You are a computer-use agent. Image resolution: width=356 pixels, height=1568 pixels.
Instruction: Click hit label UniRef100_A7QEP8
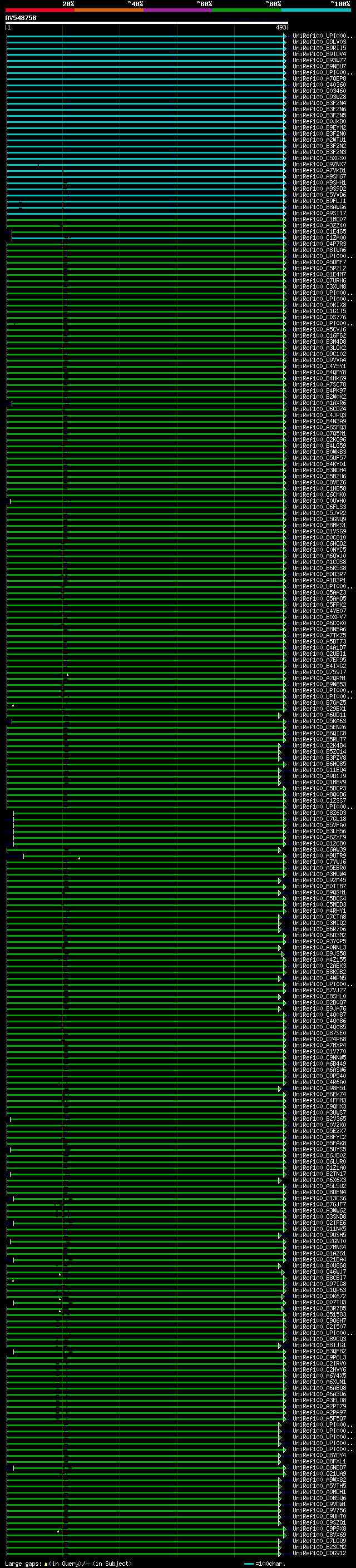point(319,78)
